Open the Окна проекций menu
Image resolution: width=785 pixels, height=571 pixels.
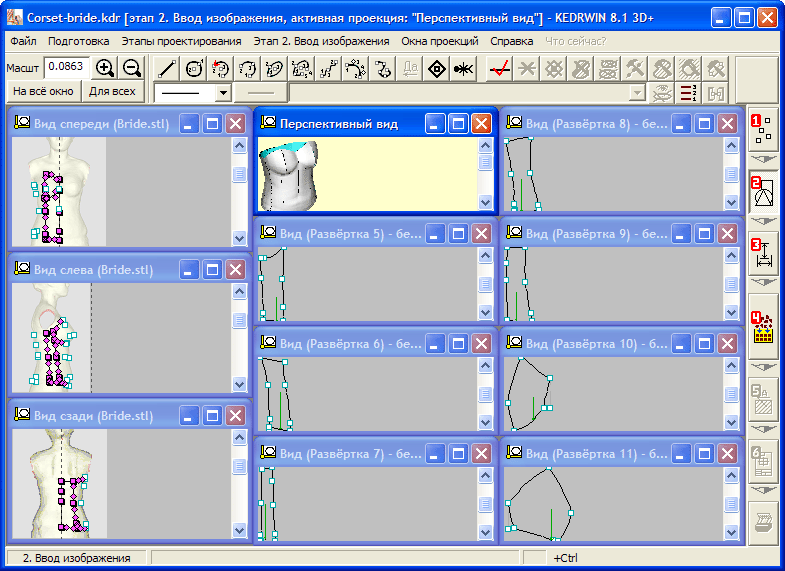[x=439, y=42]
